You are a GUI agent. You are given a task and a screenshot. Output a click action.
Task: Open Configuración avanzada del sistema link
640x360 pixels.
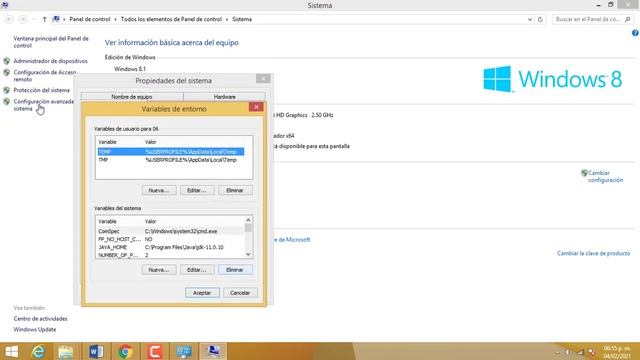(x=44, y=105)
